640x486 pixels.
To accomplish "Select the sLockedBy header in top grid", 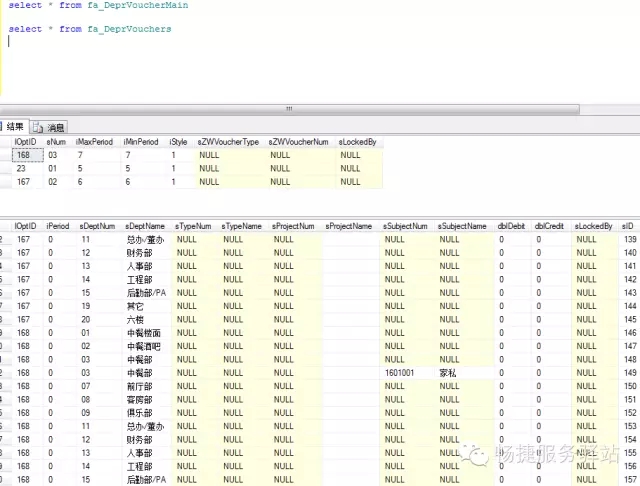I will pyautogui.click(x=358, y=143).
